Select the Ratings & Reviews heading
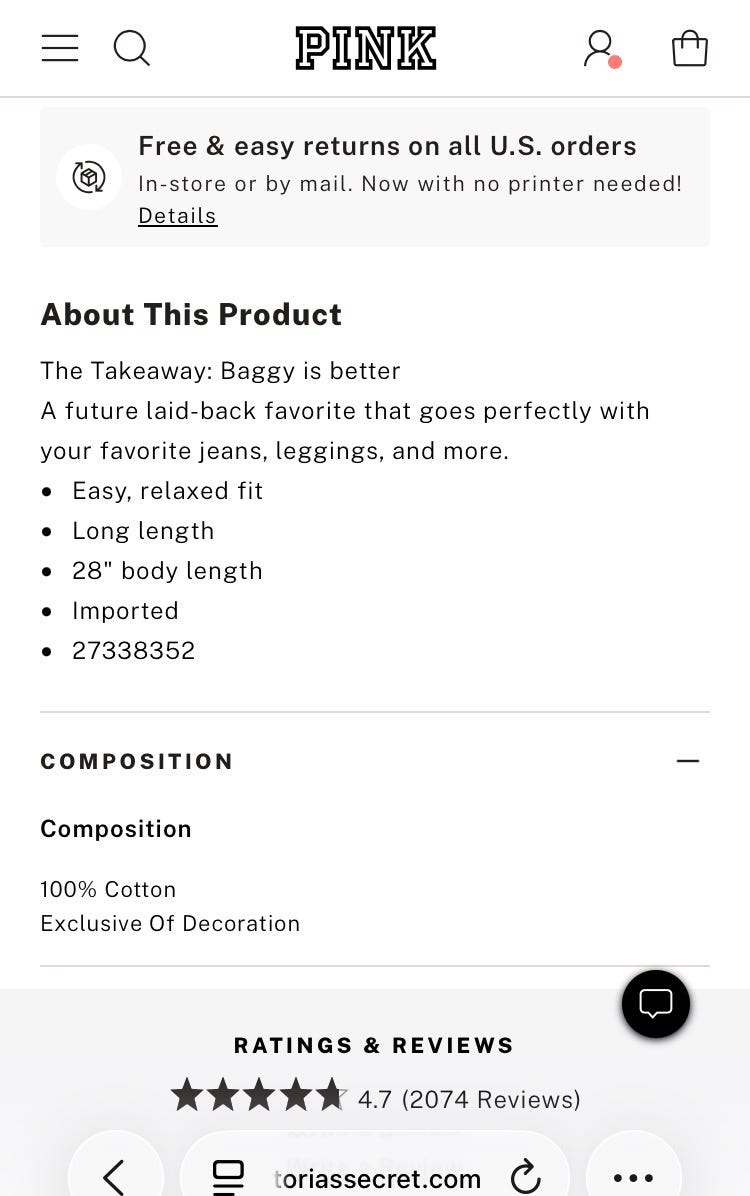The width and height of the screenshot is (750, 1196). [374, 1045]
